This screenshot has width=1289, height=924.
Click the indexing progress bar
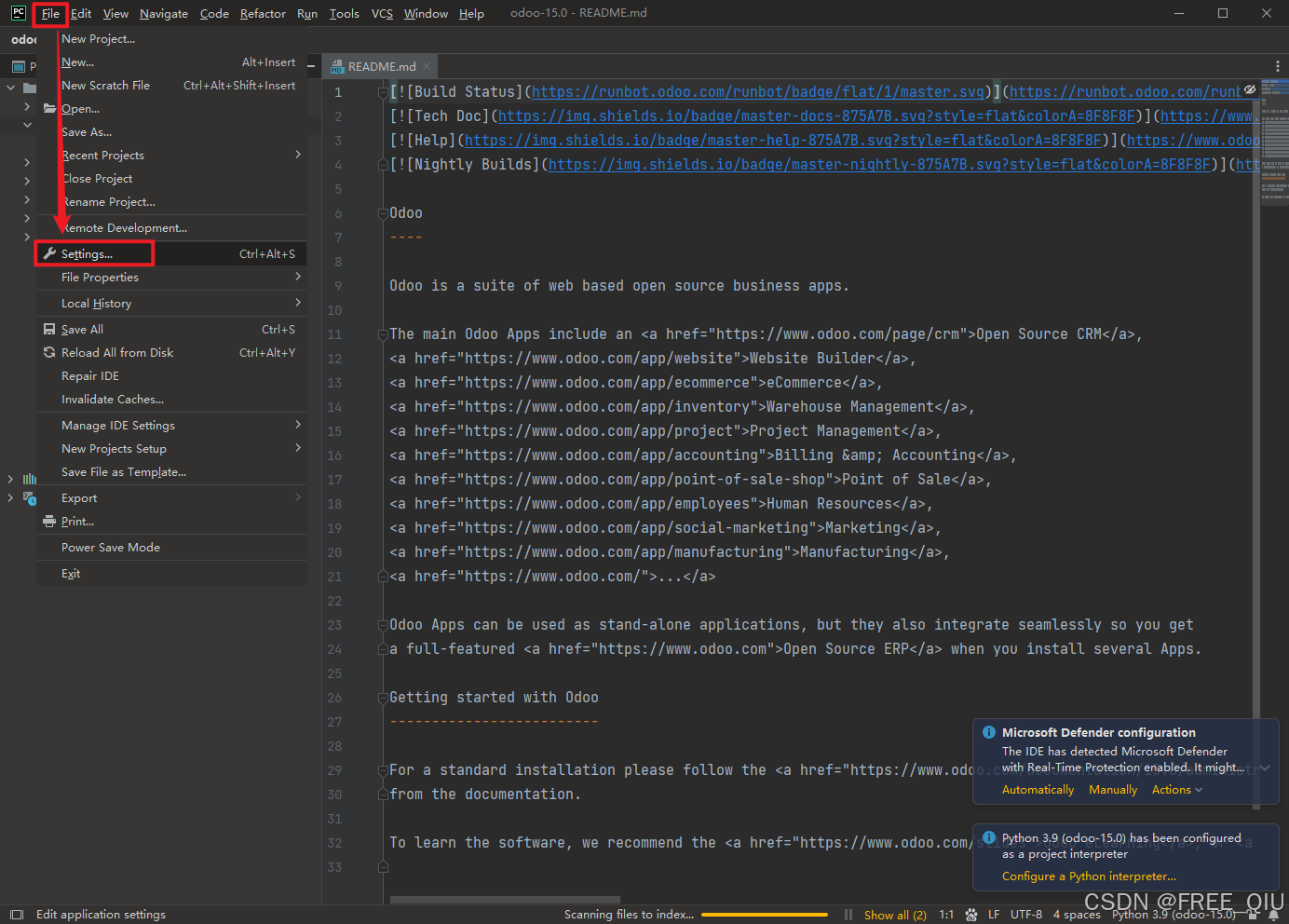pyautogui.click(x=765, y=915)
